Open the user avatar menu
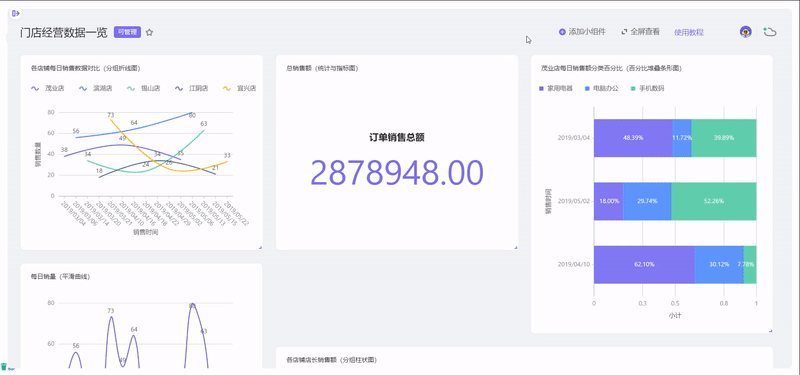This screenshot has width=800, height=375. [x=745, y=32]
